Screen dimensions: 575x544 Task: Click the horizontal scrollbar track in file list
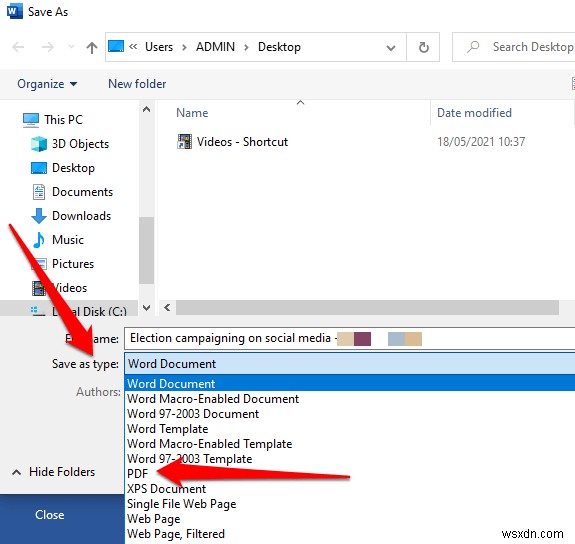coord(367,307)
